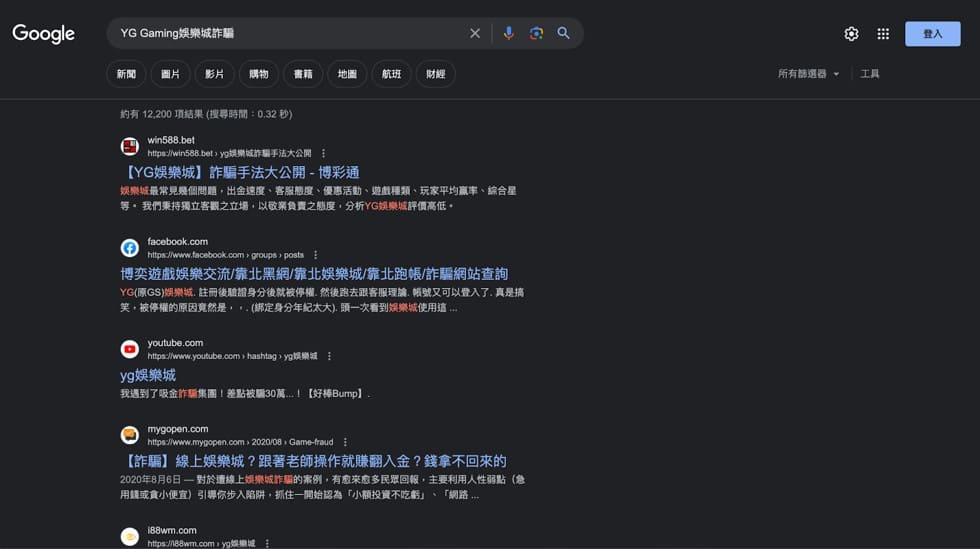Viewport: 980px width, 549px height.
Task: Click the magnifier search icon
Action: 564,33
